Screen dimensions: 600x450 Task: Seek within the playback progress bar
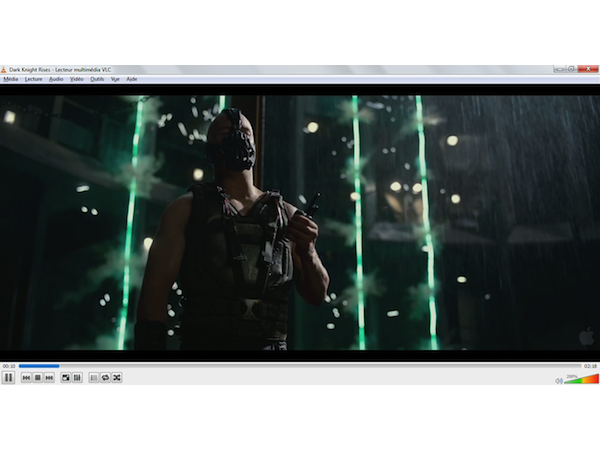click(x=300, y=366)
